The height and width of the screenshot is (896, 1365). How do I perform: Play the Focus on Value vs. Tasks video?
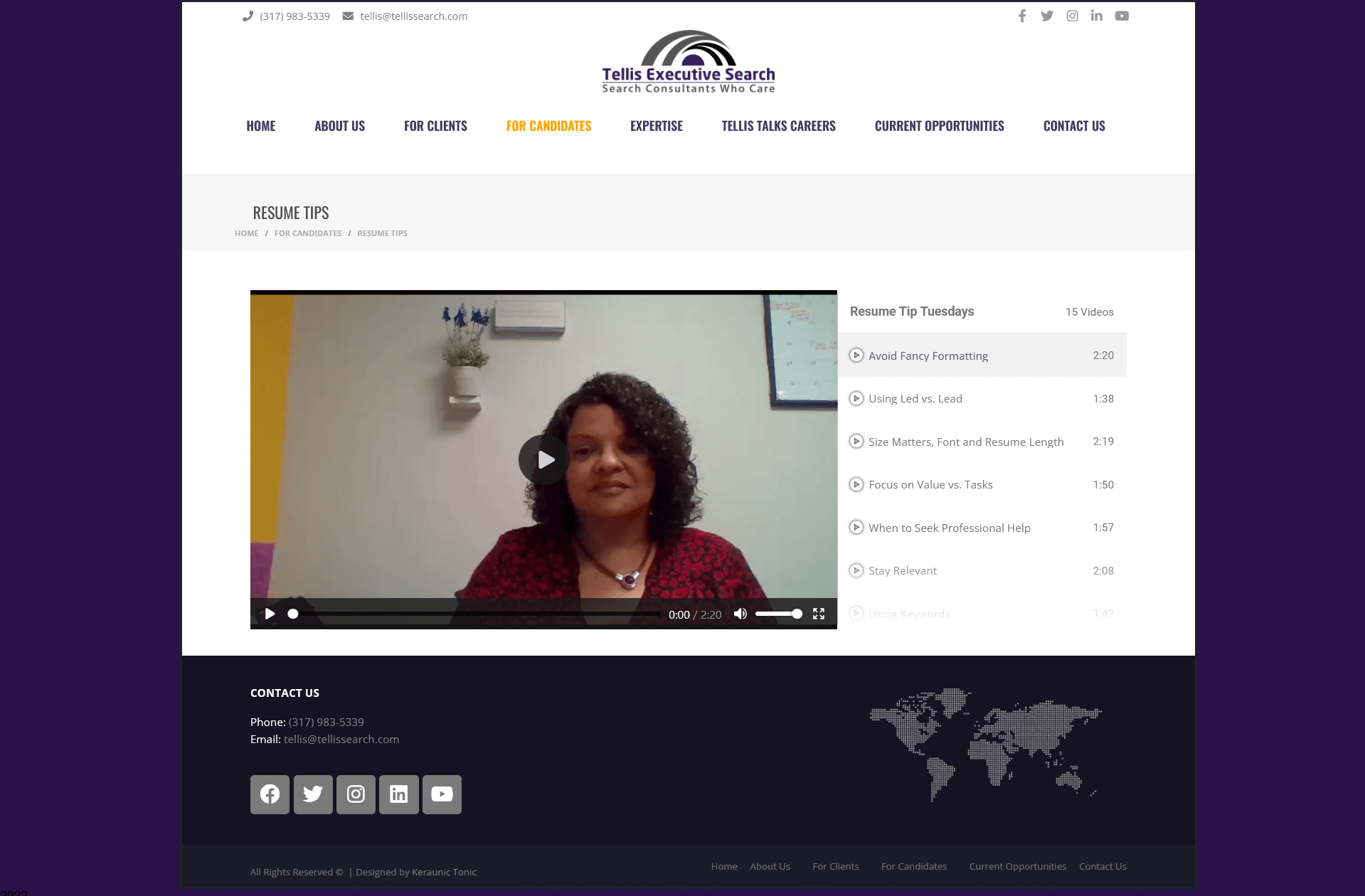[930, 485]
